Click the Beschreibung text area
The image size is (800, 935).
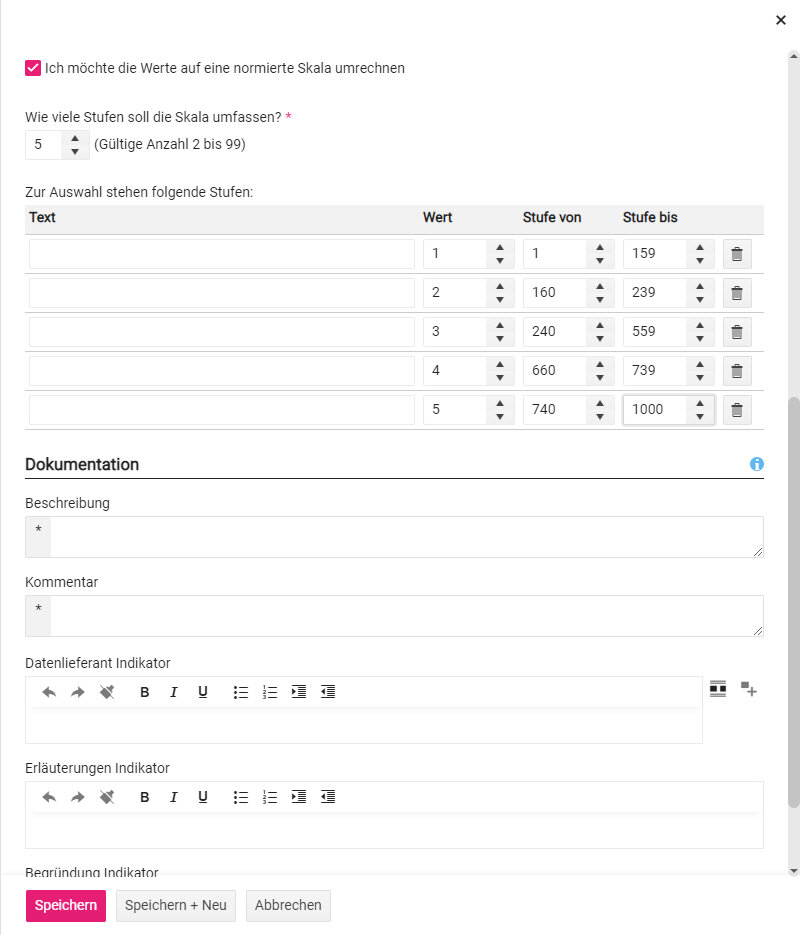pos(405,537)
